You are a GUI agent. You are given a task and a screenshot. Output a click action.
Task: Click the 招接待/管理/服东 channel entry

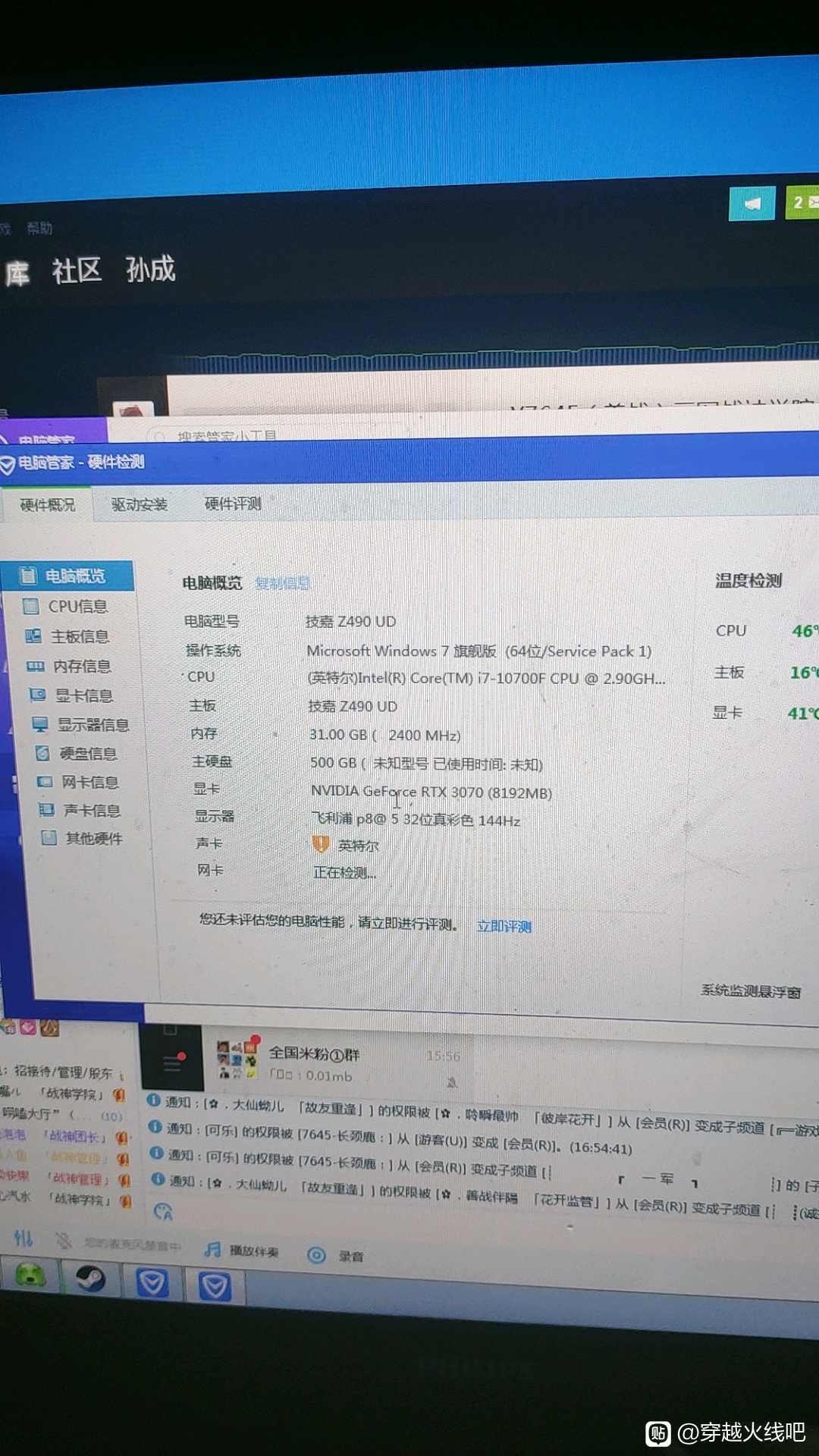64,1073
